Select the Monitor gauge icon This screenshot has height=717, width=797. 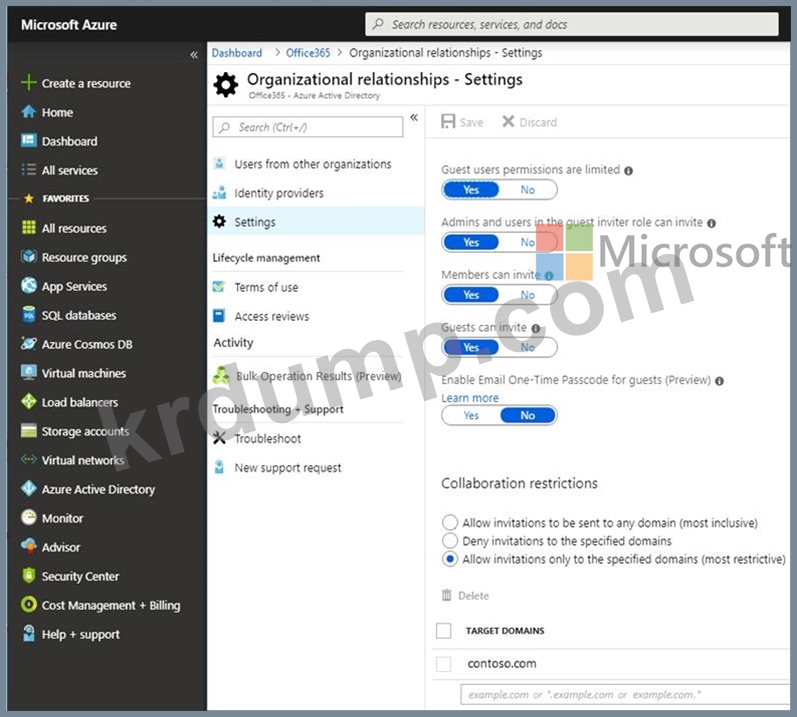pos(28,517)
